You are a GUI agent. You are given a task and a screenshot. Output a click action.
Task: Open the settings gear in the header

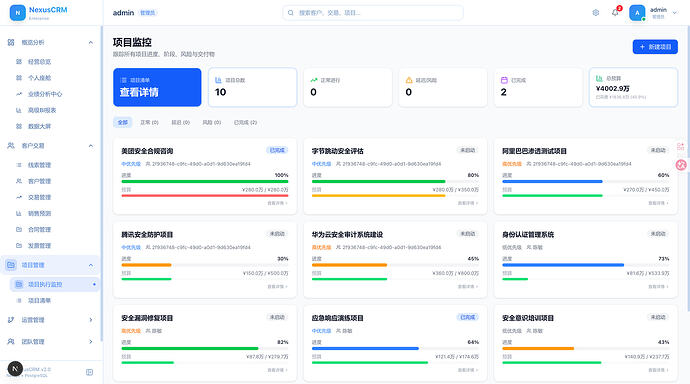(x=595, y=13)
